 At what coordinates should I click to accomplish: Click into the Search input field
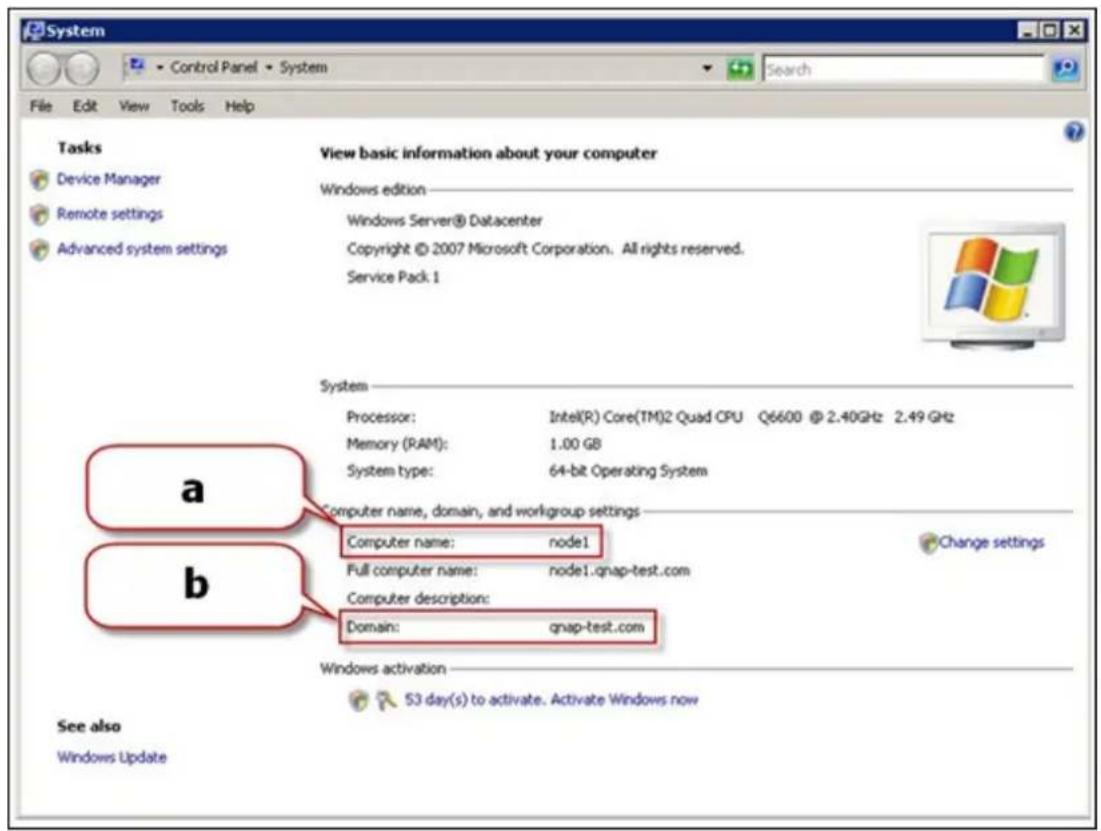[x=904, y=69]
